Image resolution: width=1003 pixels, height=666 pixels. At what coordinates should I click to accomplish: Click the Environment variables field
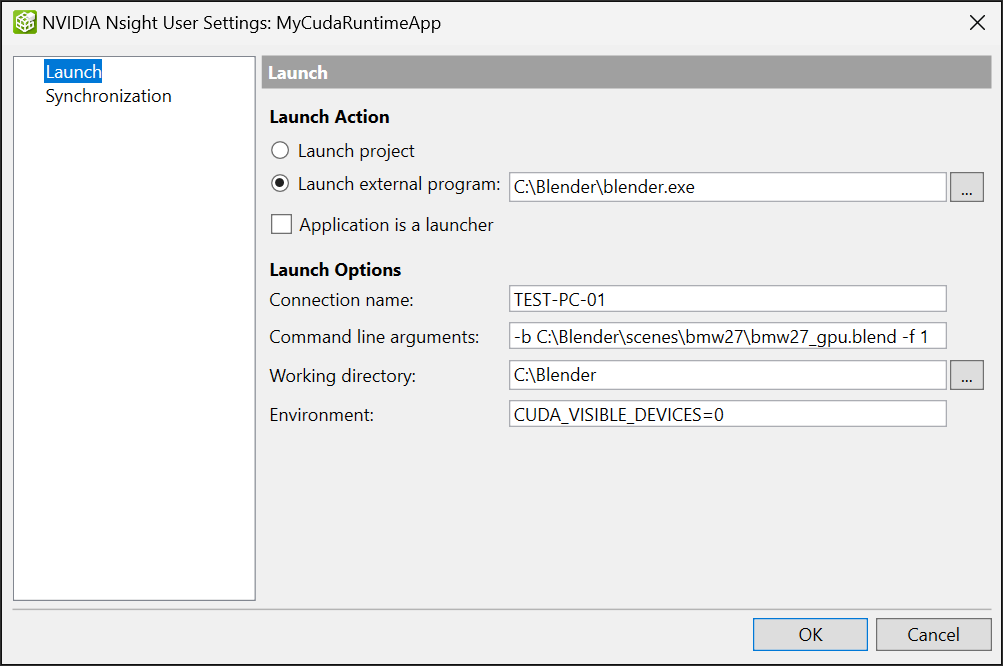tap(727, 414)
